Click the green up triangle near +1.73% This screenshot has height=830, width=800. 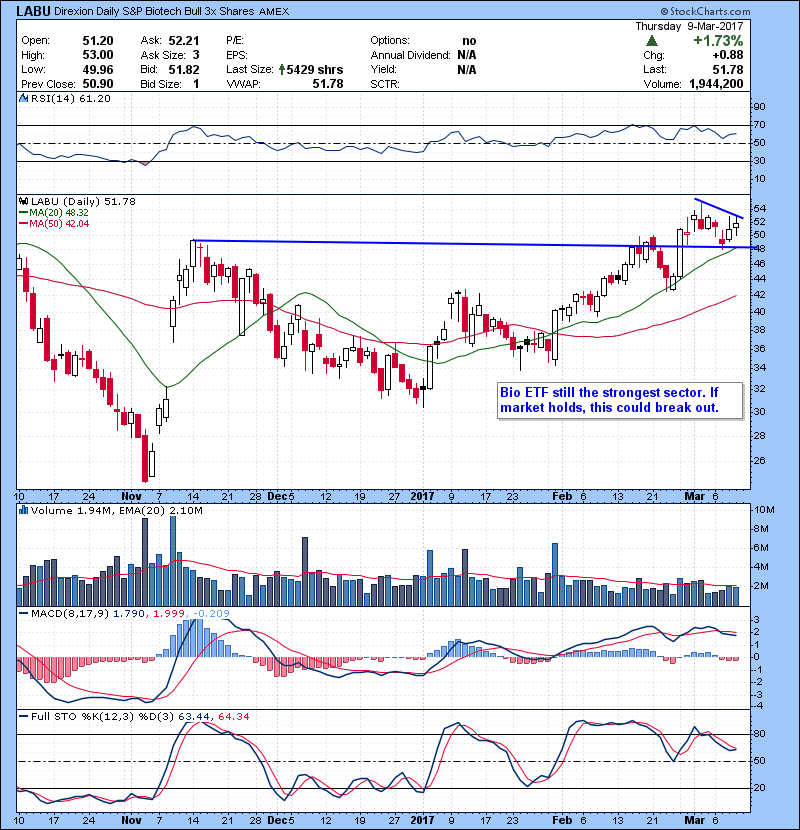pyautogui.click(x=652, y=41)
